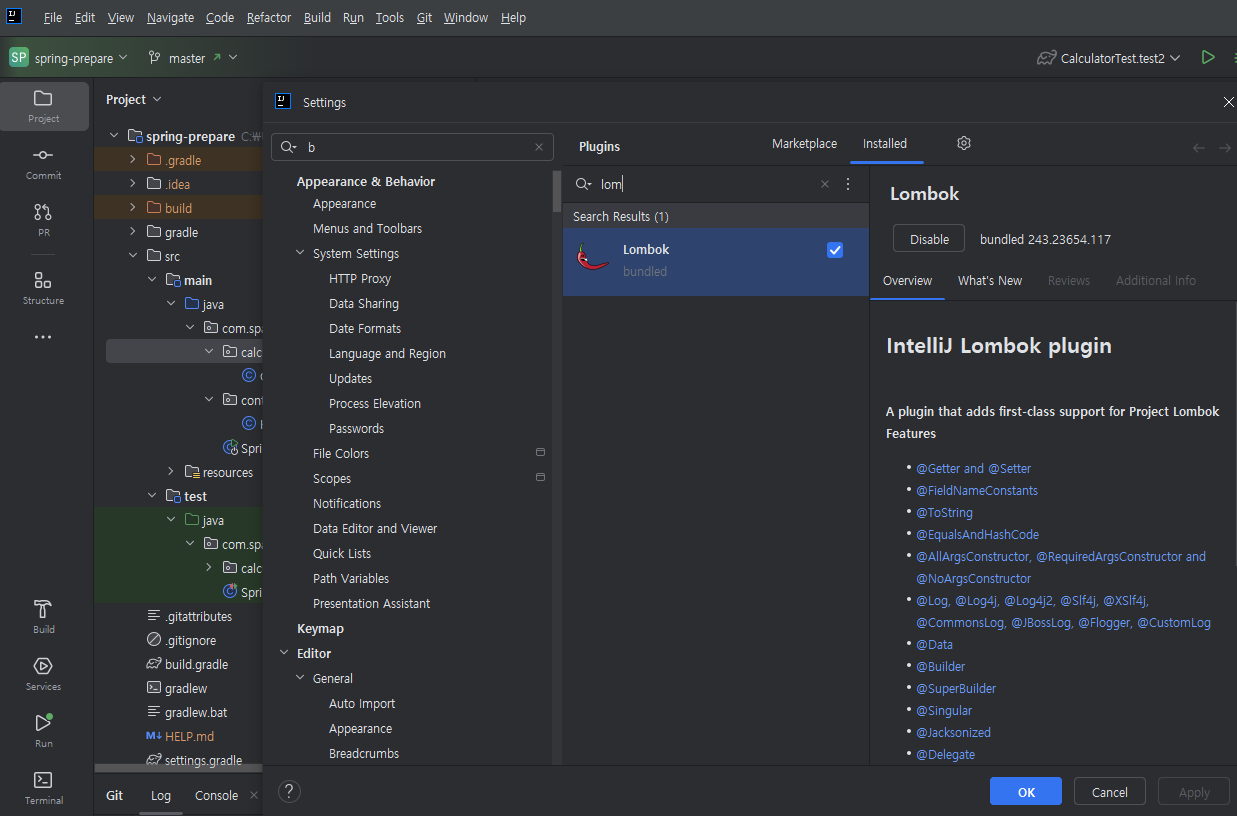This screenshot has height=816, width=1237.
Task: Toggle the Lombok plugin enabled checkbox
Action: [835, 250]
